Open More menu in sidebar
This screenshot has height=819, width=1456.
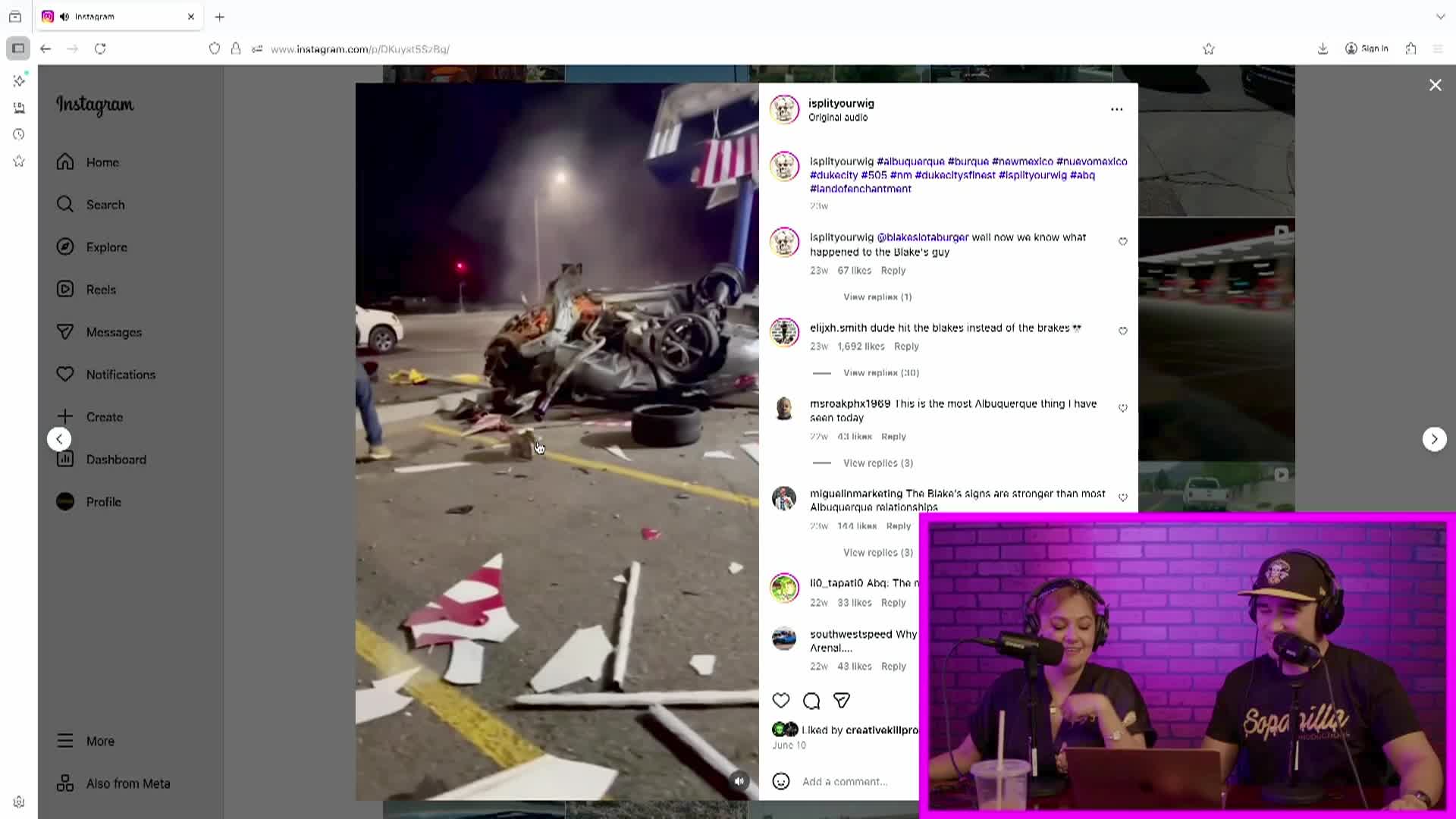(100, 741)
